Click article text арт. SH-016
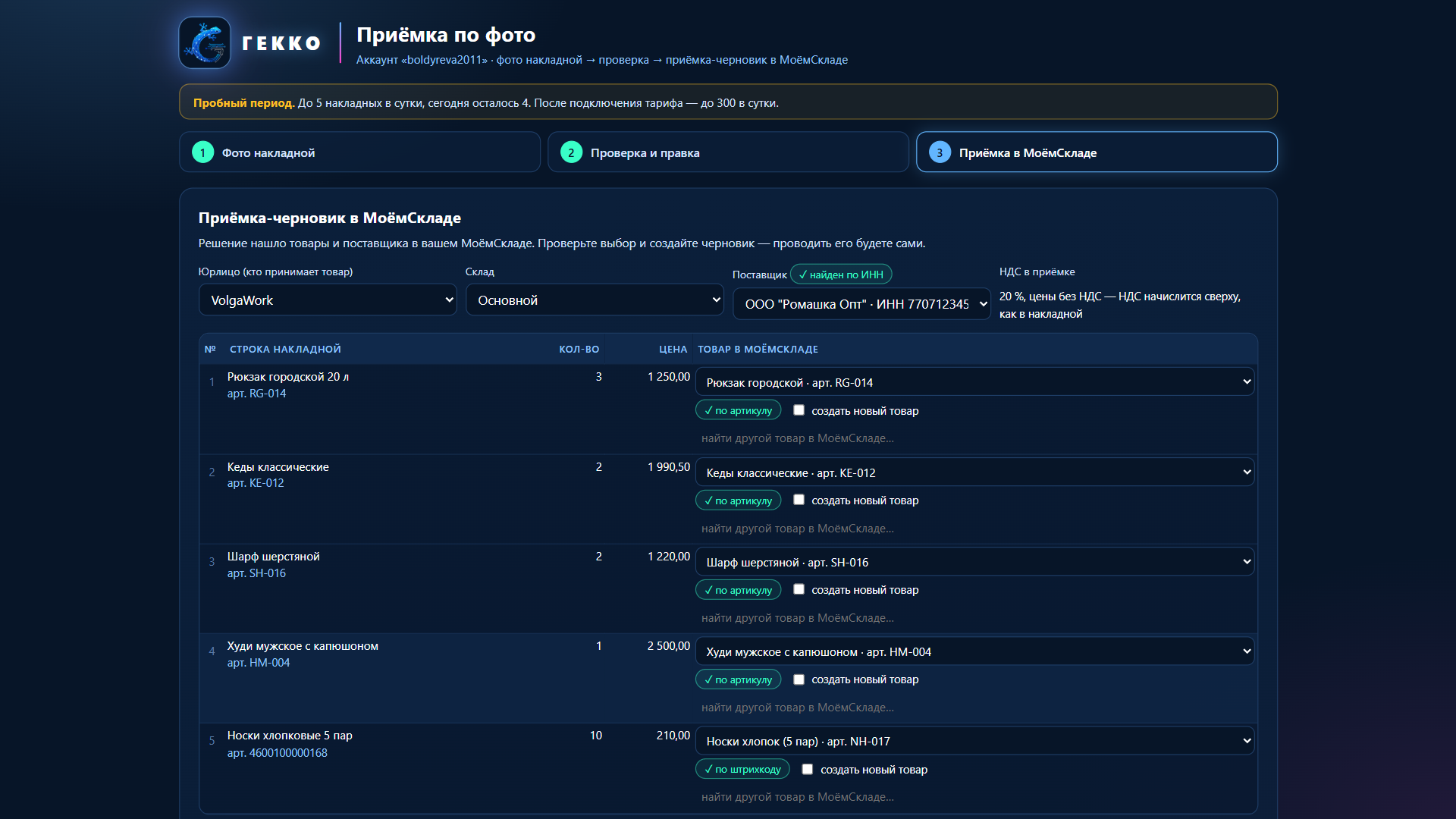This screenshot has width=1456, height=819. [256, 573]
